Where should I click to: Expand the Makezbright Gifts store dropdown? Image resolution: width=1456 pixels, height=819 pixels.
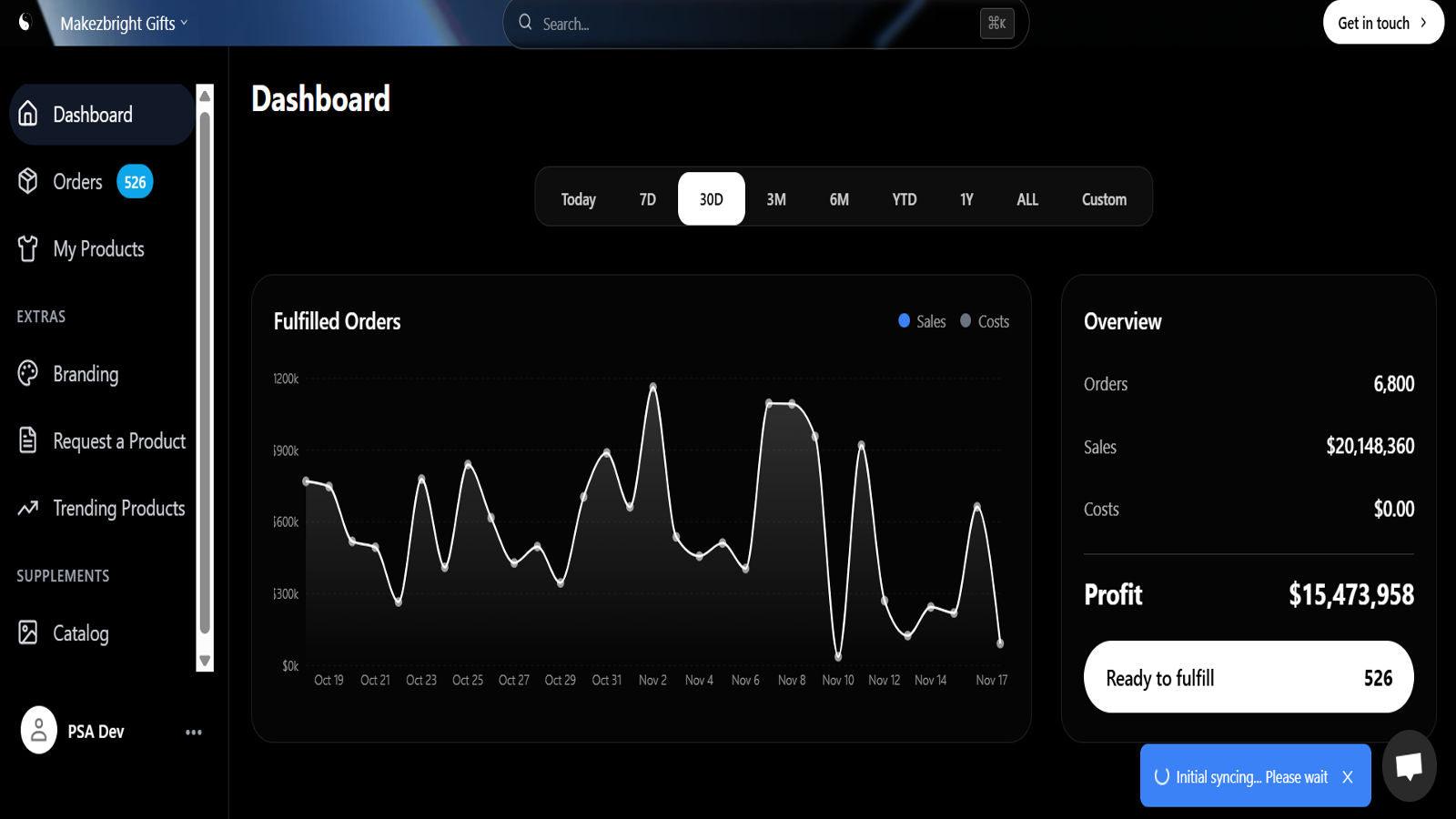124,24
